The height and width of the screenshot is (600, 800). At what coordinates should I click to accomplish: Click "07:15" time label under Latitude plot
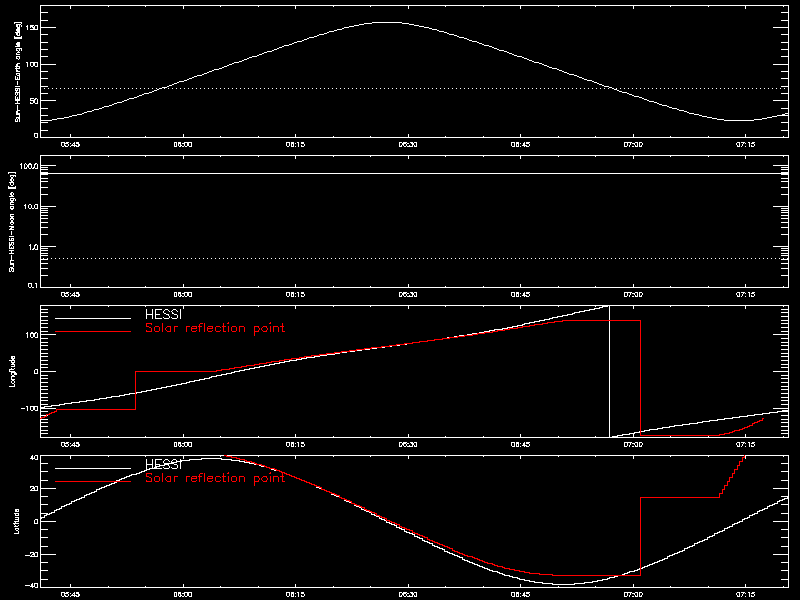coord(745,594)
